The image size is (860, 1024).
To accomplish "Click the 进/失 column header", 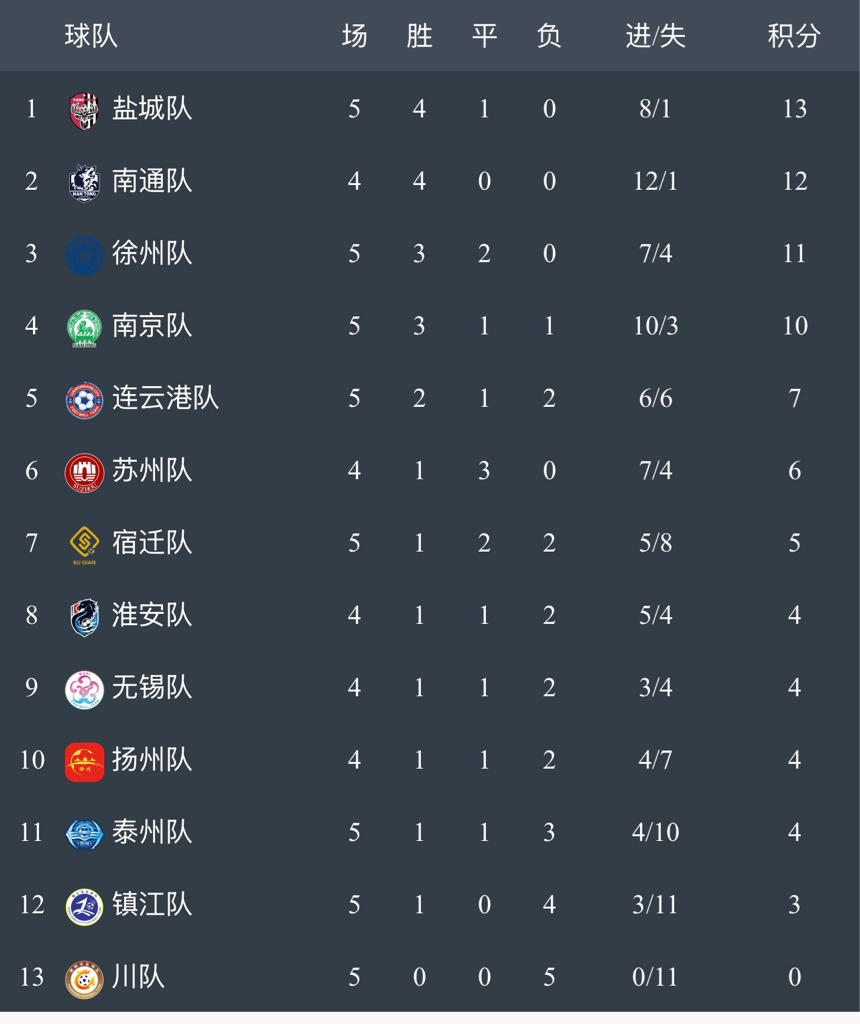I will click(x=655, y=36).
